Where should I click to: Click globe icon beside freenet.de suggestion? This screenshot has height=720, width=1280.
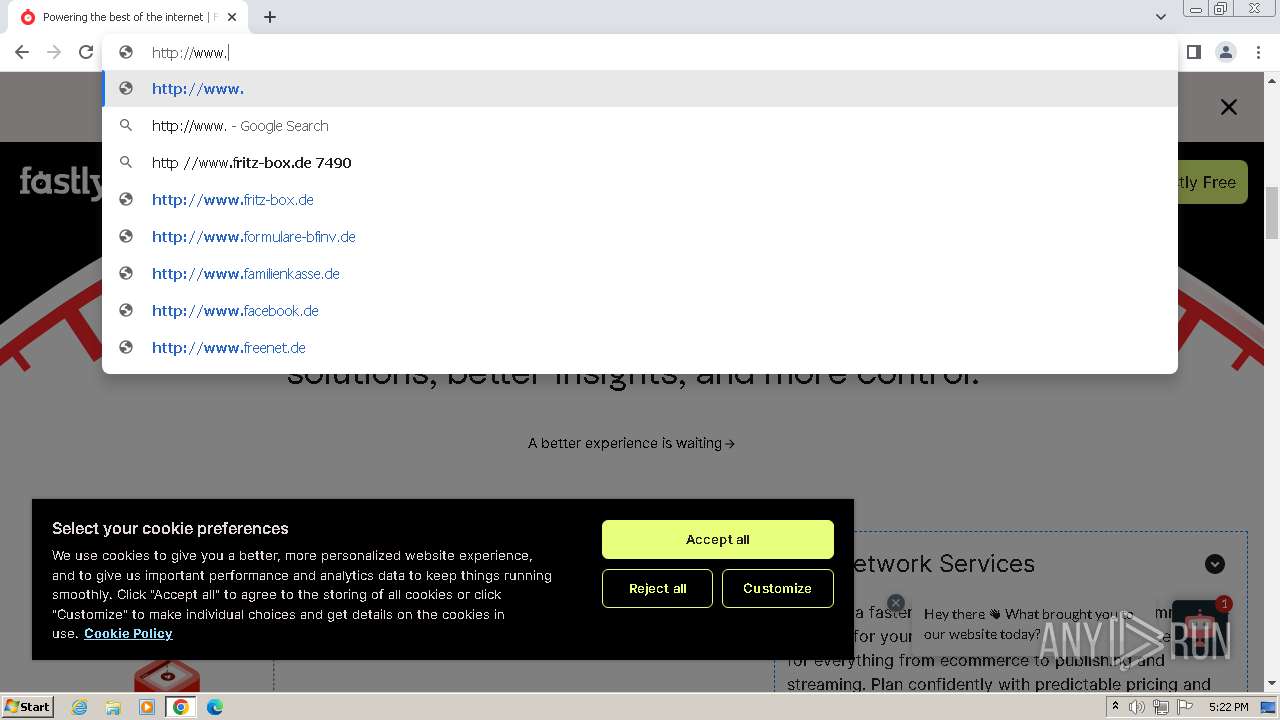[126, 348]
